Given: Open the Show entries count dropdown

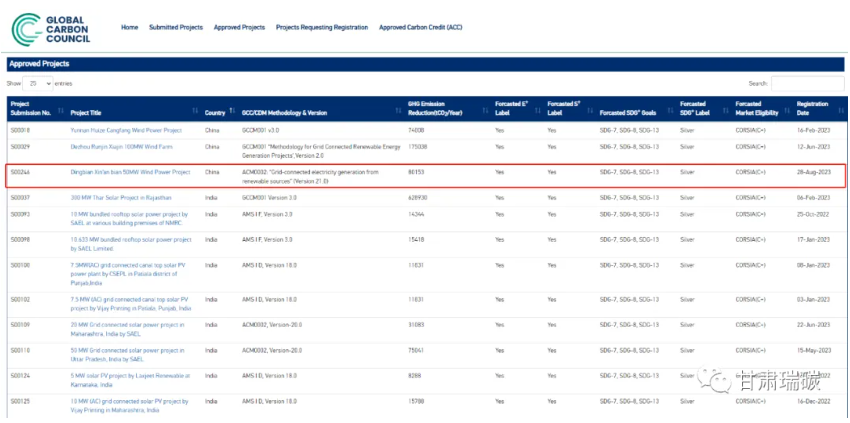Looking at the screenshot, I should coord(39,84).
